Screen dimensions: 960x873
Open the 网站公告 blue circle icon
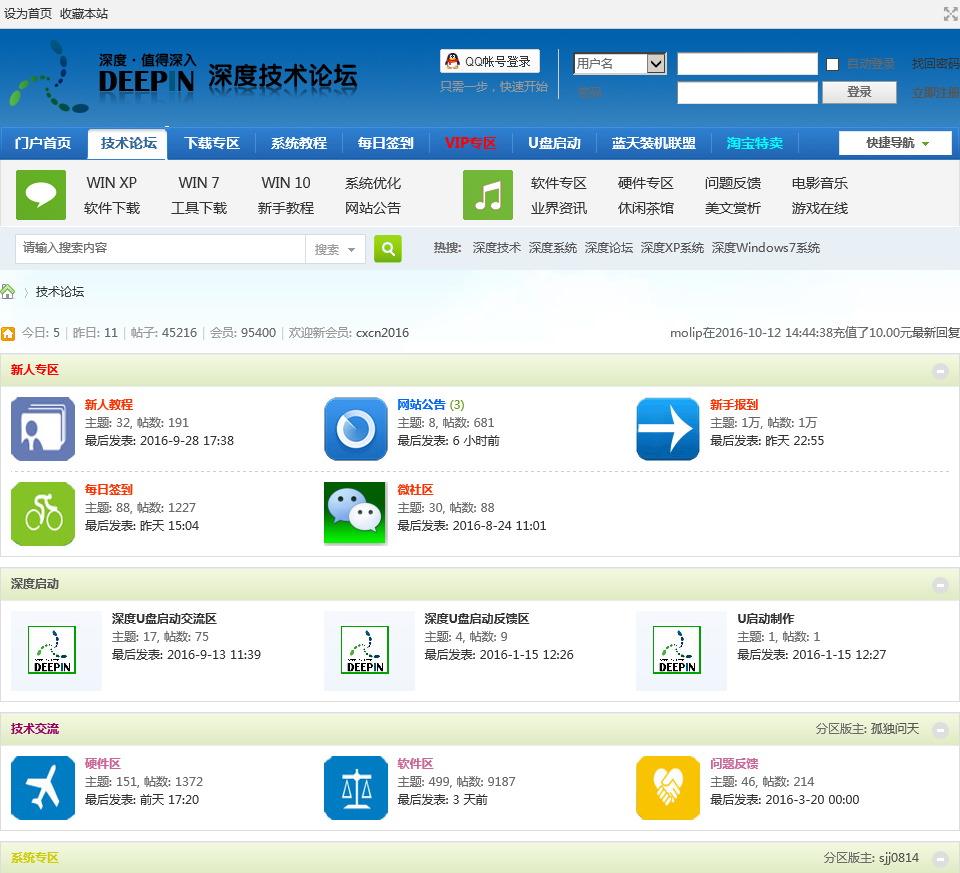click(x=356, y=429)
